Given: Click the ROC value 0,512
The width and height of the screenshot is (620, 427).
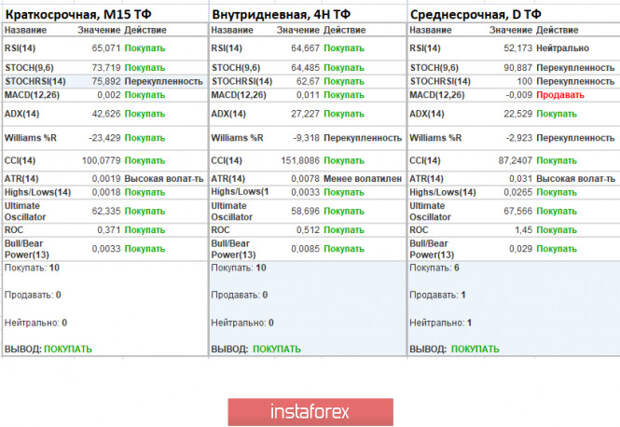Looking at the screenshot, I should click(308, 230).
